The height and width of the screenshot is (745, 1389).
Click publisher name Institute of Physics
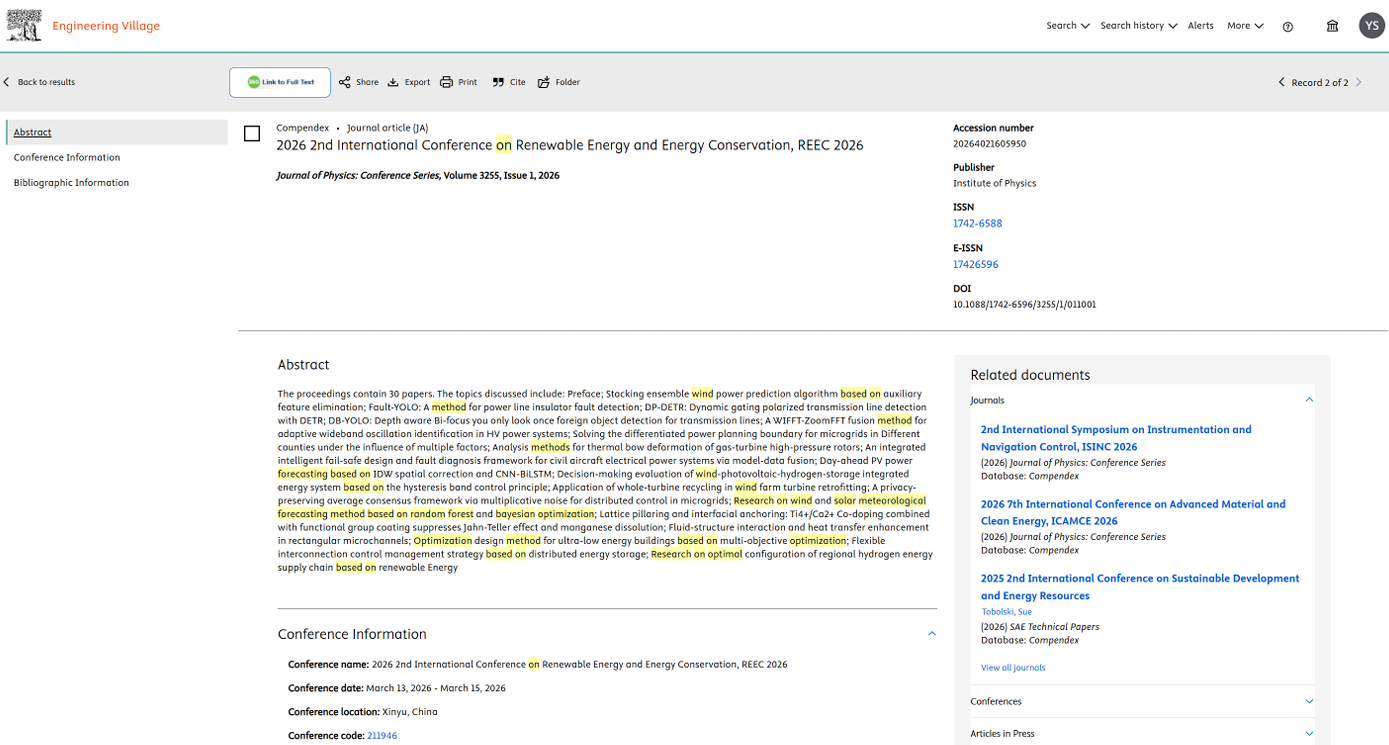coord(994,184)
